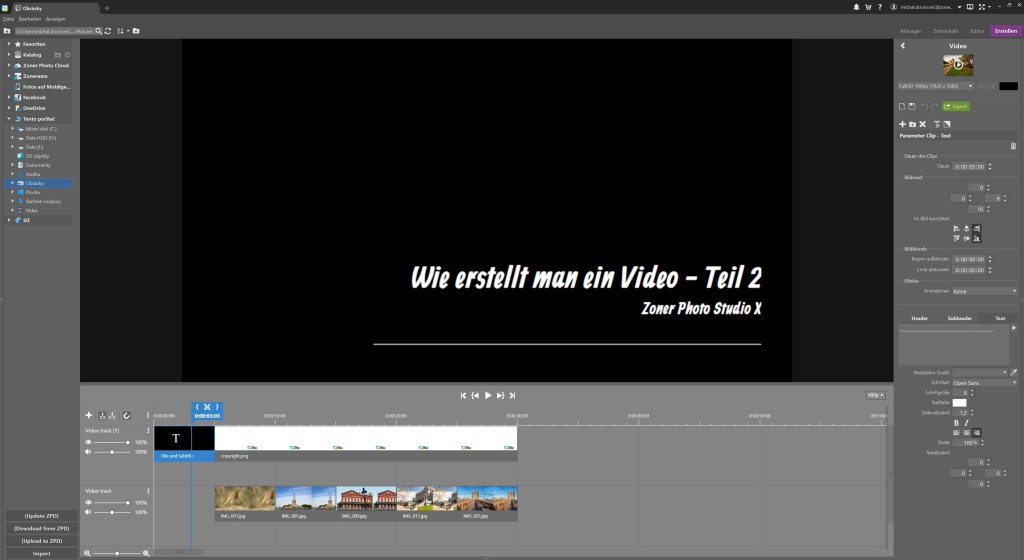Switch to Subheader tab
Image resolution: width=1024 pixels, height=560 pixels.
coord(959,318)
